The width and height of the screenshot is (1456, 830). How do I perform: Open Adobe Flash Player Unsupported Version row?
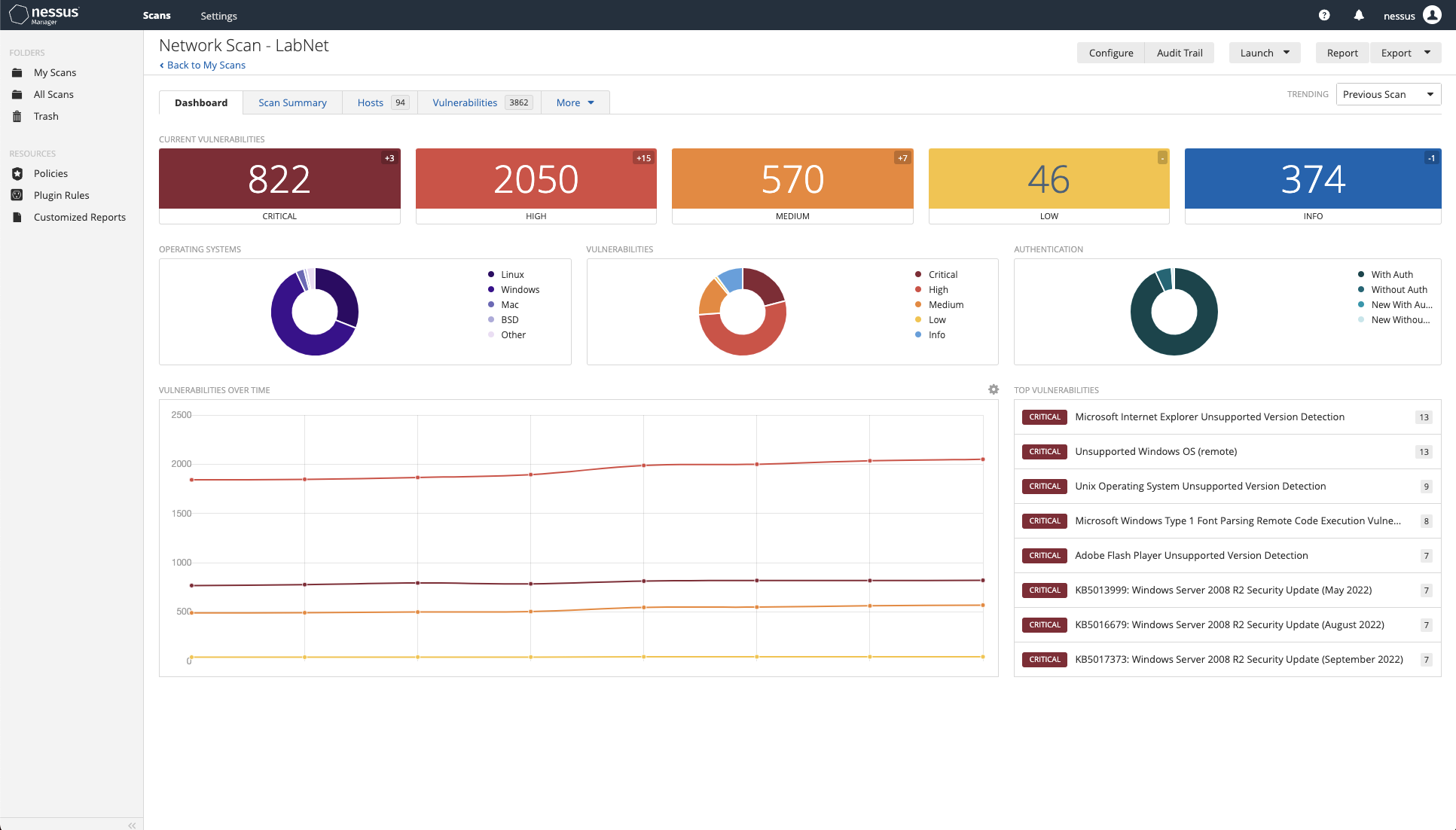point(1227,555)
